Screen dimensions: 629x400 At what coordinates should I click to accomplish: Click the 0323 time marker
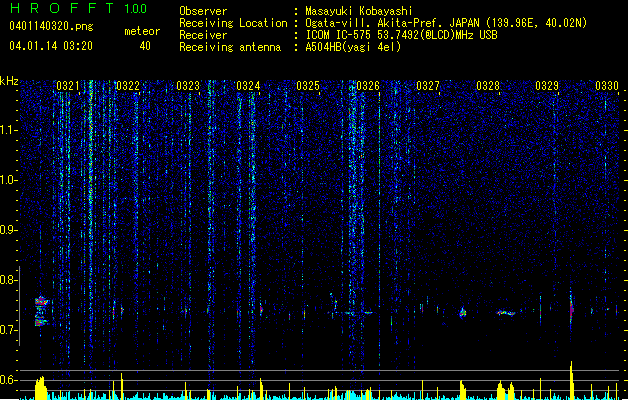tap(188, 85)
